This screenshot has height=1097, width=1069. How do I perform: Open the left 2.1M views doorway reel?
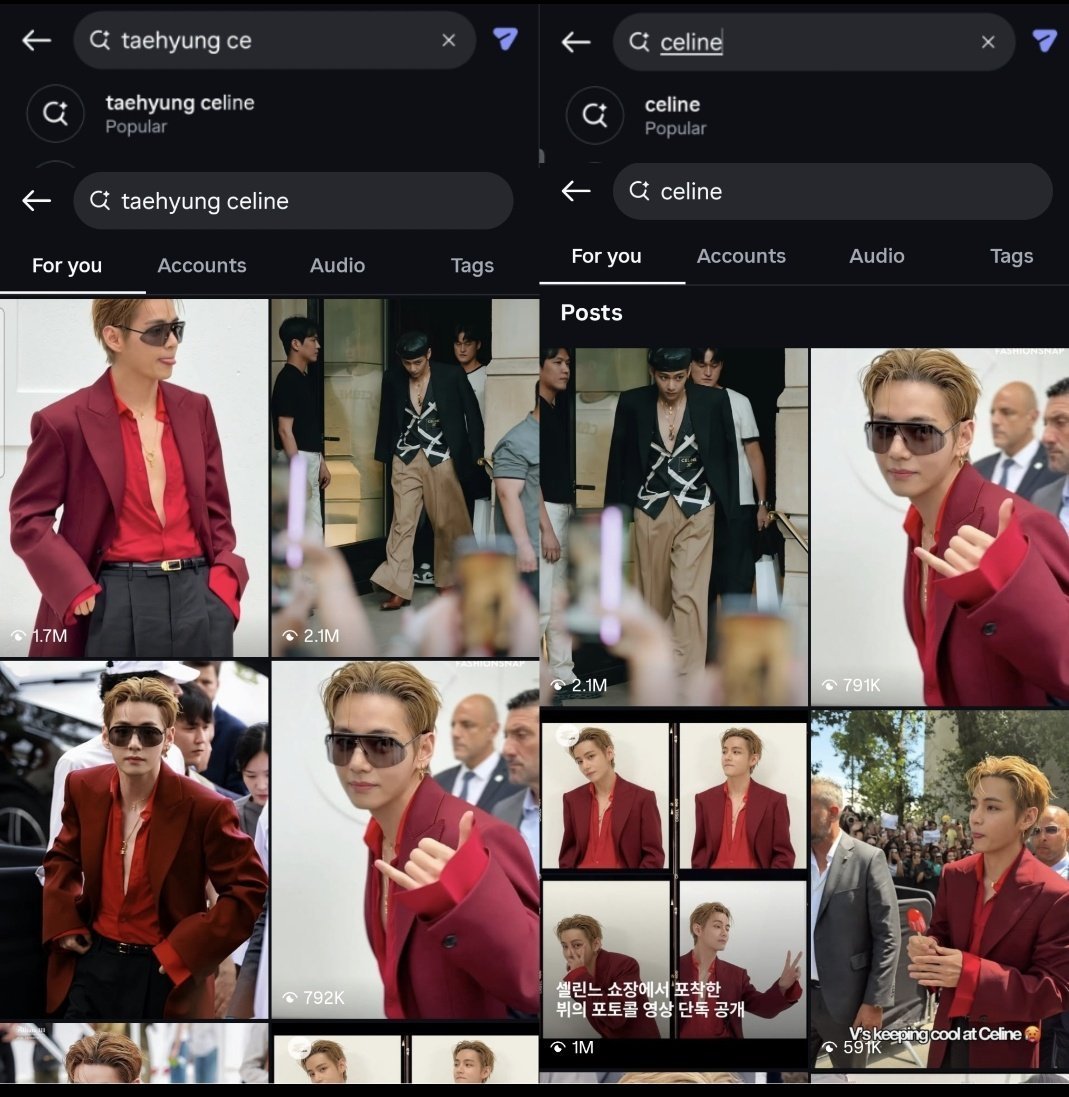coord(405,478)
